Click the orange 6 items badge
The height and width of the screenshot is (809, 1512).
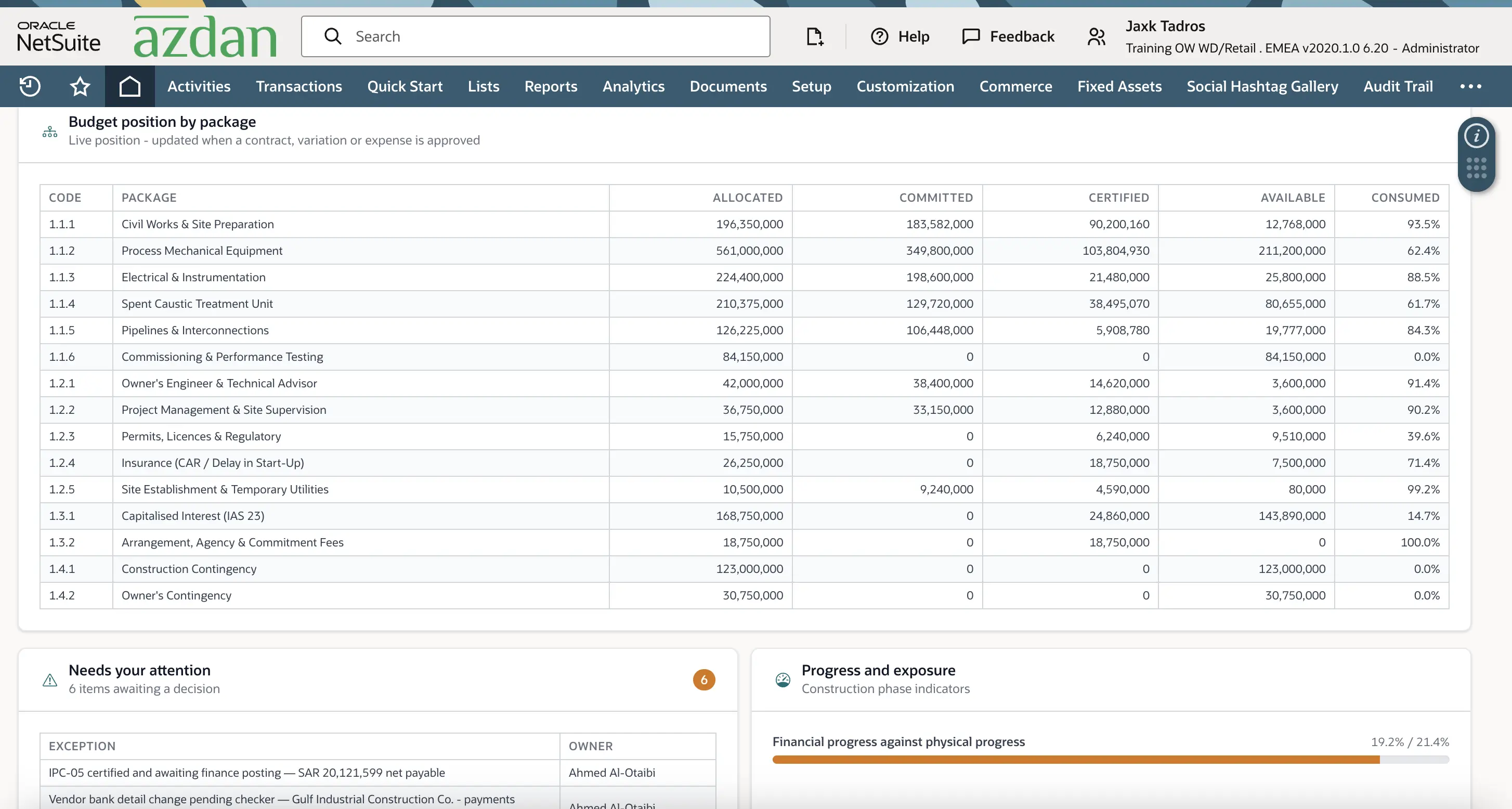pos(704,680)
